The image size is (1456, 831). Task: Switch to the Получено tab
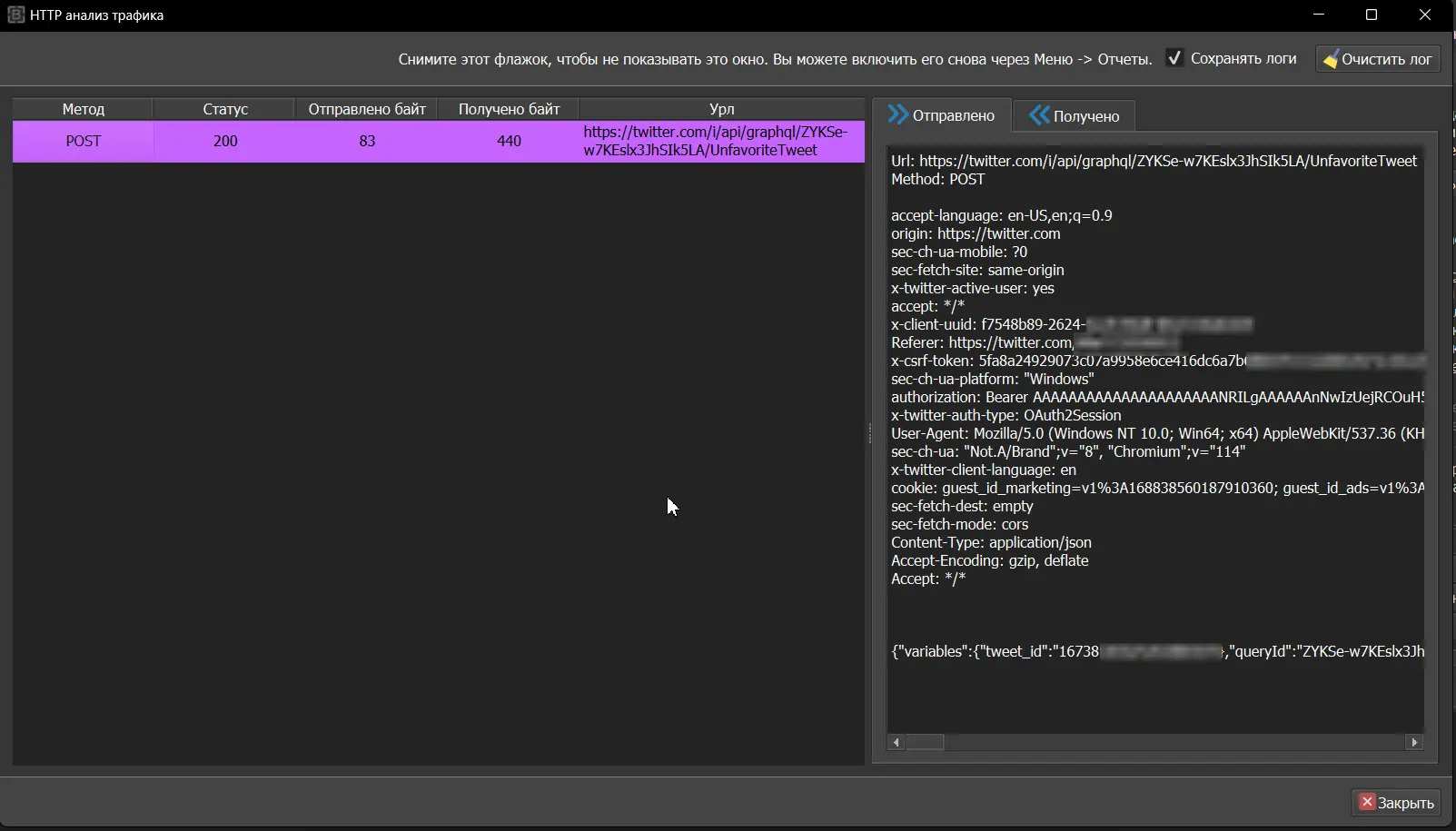click(1074, 115)
